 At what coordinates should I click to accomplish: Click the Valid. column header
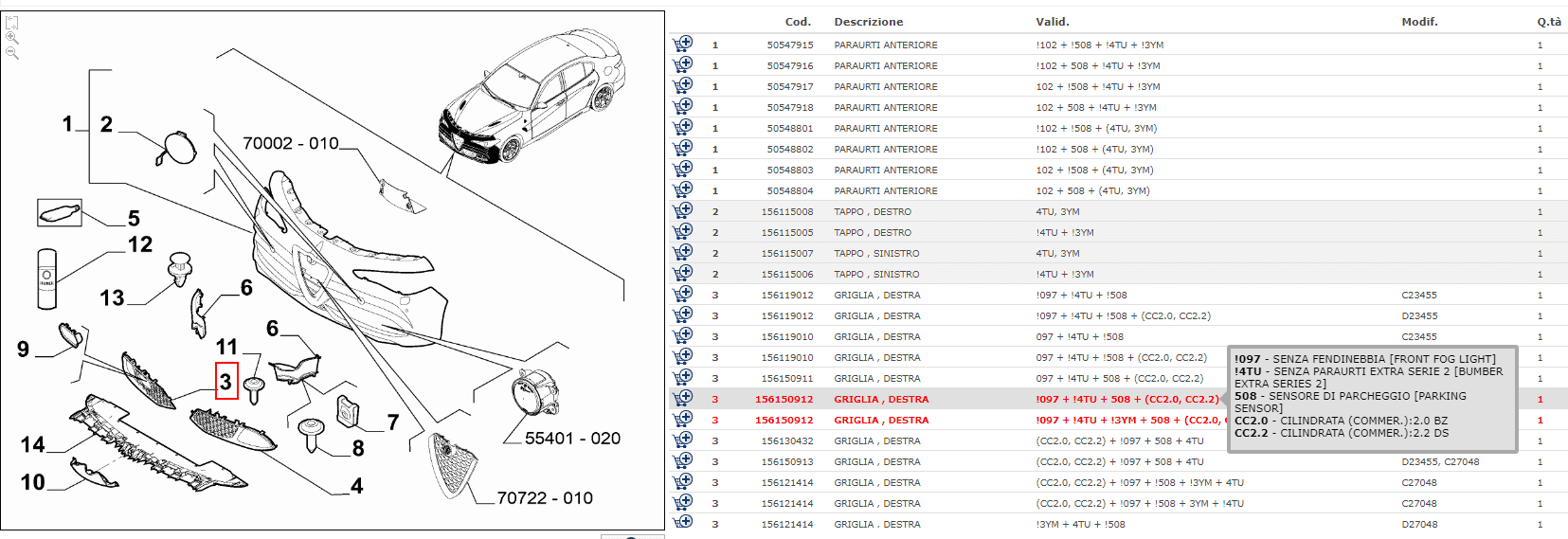(1052, 22)
